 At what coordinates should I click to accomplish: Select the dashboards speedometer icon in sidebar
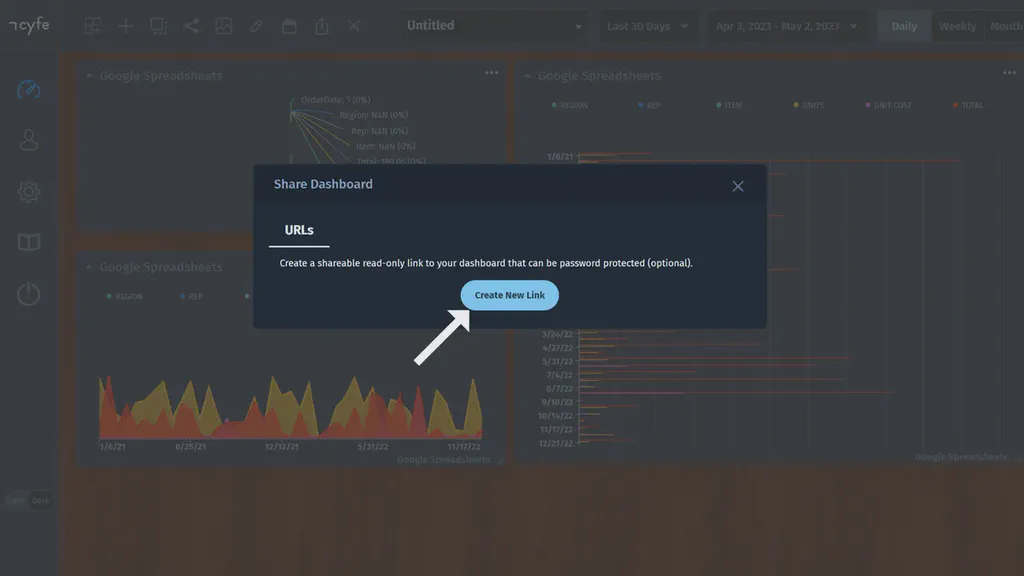tap(27, 89)
